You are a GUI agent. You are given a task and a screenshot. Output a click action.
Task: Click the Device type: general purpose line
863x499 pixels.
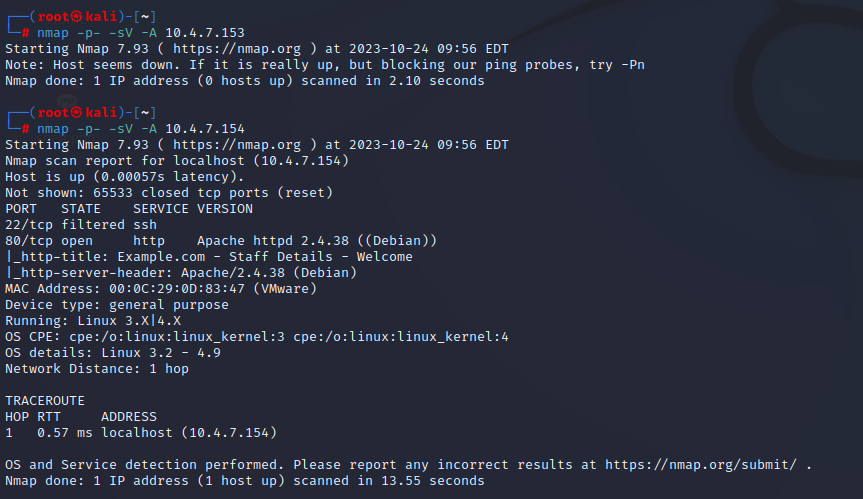tap(116, 305)
